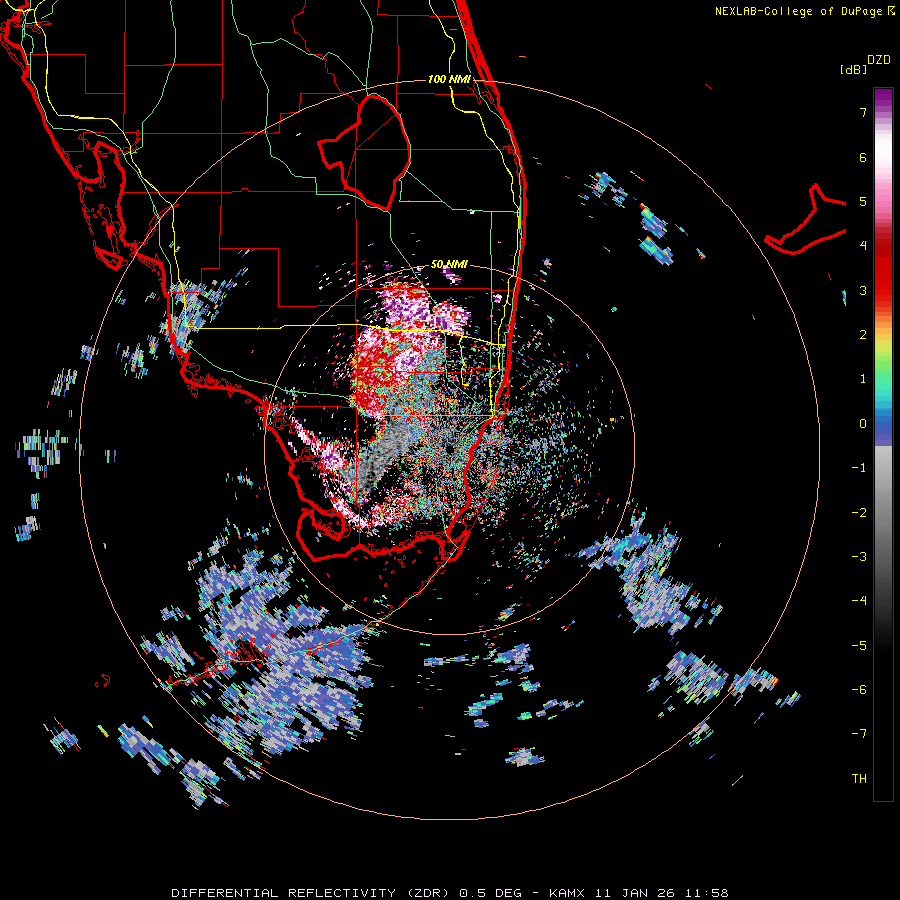The image size is (900, 900).
Task: Click the 6 tick label on scale
Action: pos(863,157)
